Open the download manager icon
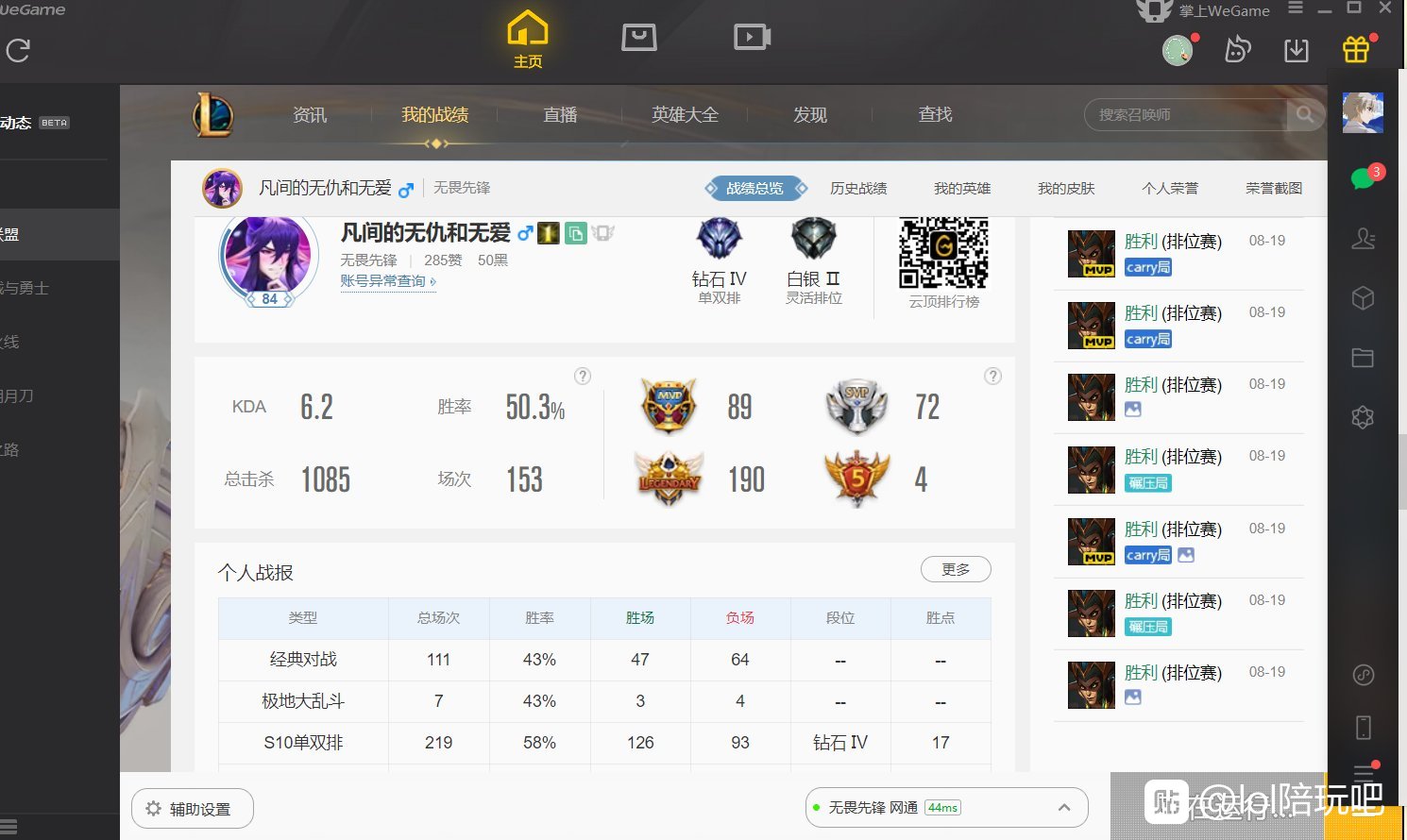This screenshot has width=1407, height=840. (1297, 50)
